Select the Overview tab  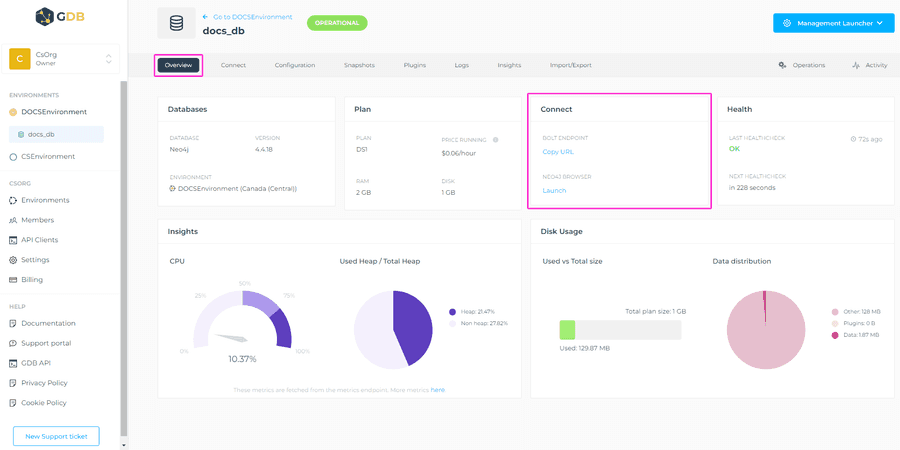(x=178, y=65)
